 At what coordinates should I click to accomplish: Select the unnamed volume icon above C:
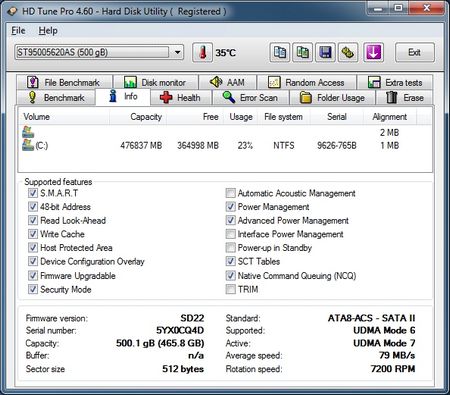pos(28,132)
